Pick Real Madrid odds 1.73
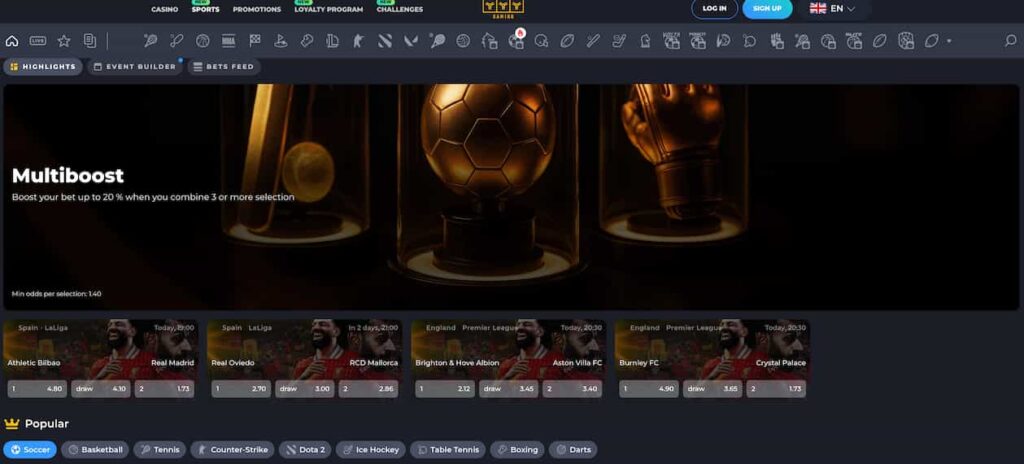Image resolution: width=1024 pixels, height=464 pixels. point(165,389)
